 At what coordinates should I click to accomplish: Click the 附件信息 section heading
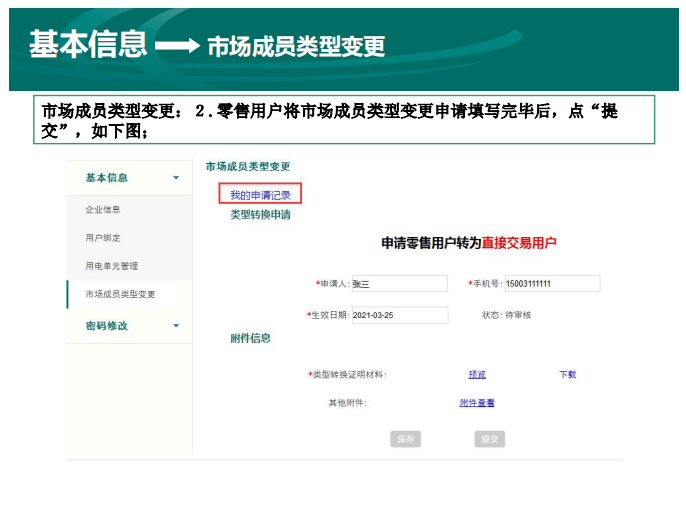click(250, 339)
